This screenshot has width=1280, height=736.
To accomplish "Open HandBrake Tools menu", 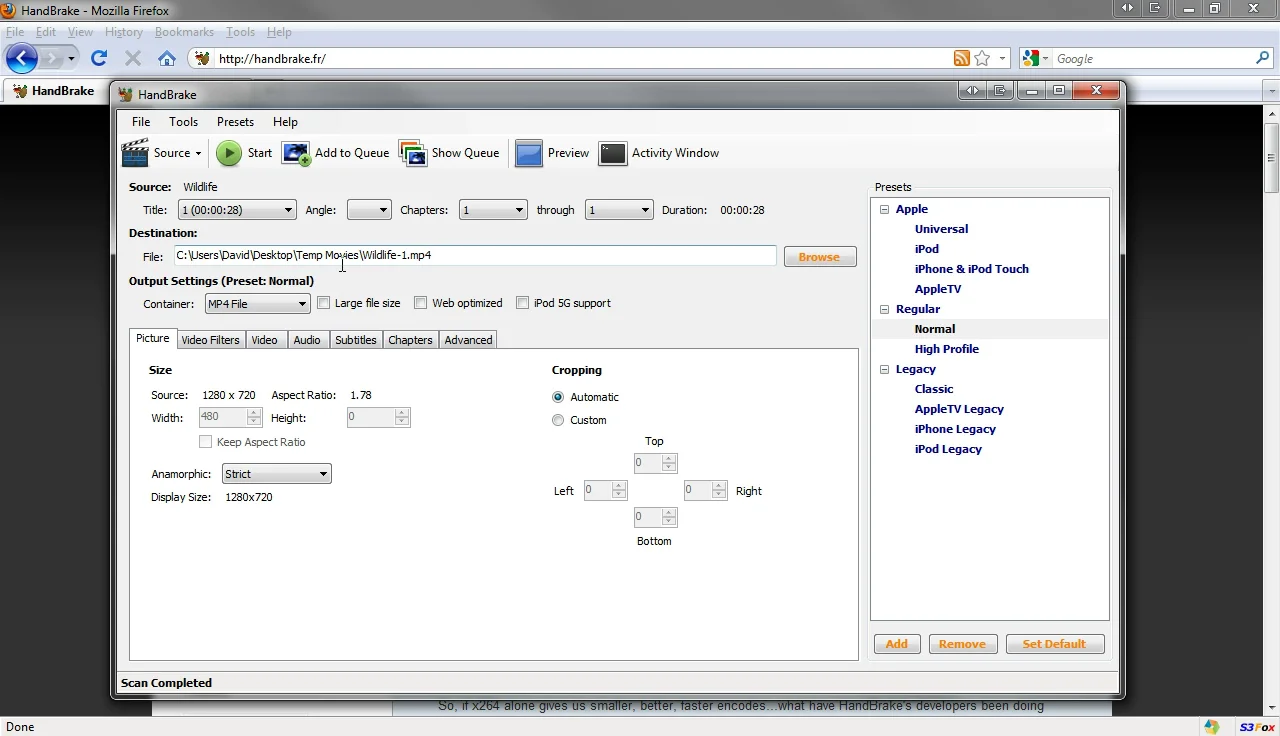I will tap(183, 122).
